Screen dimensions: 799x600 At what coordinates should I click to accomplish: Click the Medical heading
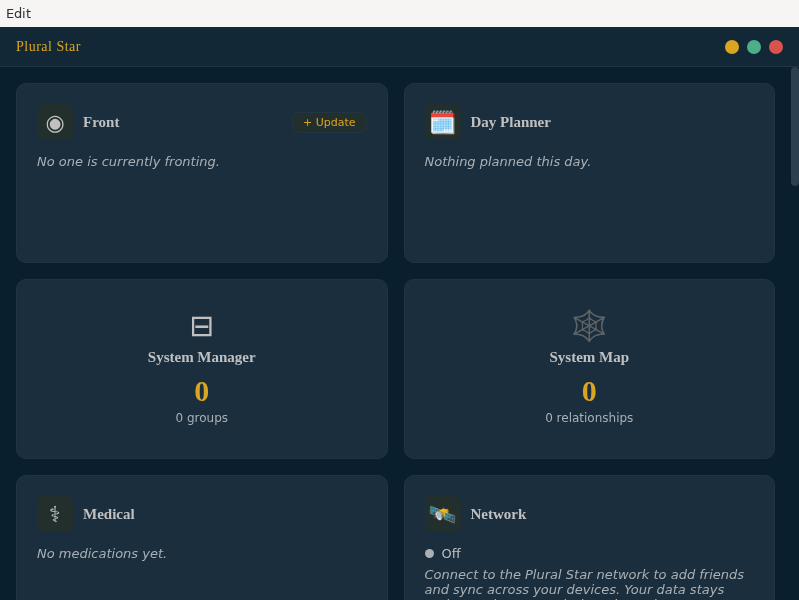pyautogui.click(x=109, y=514)
